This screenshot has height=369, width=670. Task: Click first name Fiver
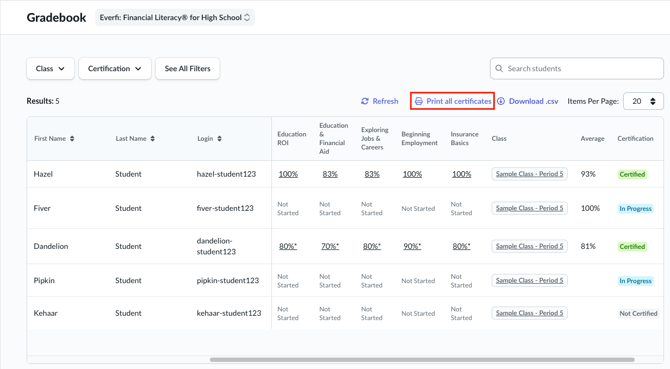(x=42, y=208)
